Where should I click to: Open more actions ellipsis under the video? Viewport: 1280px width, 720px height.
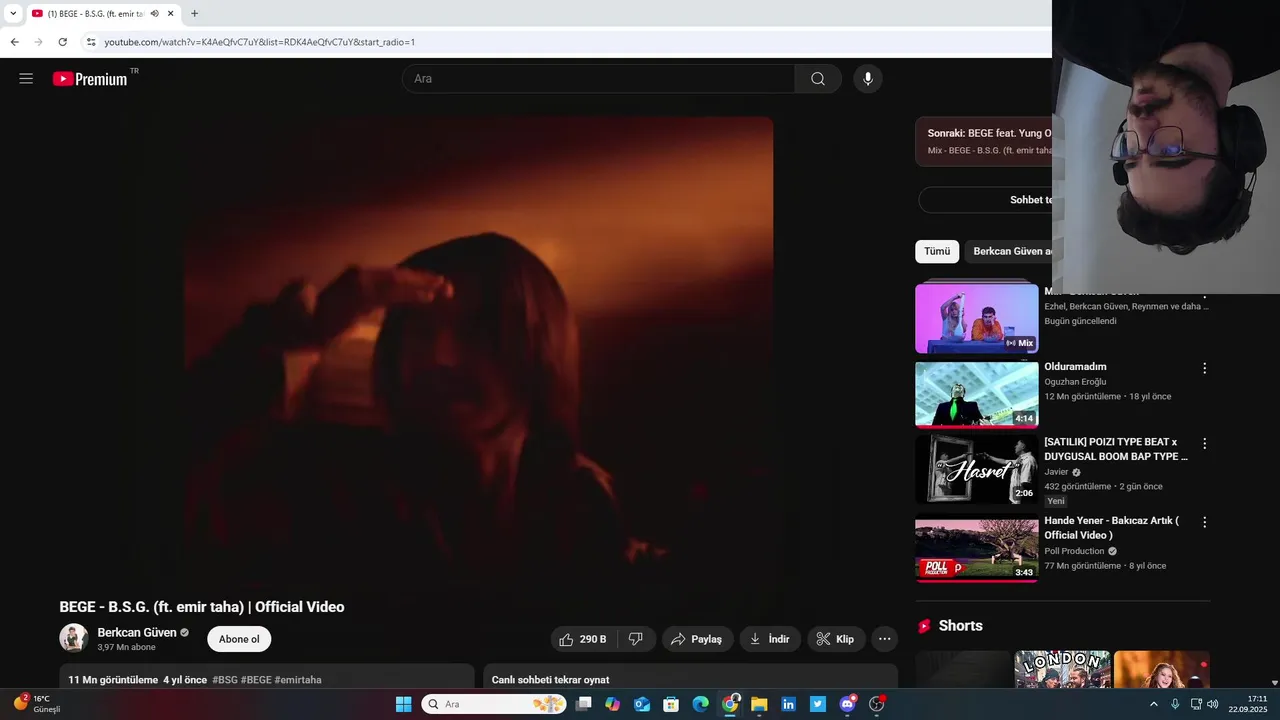click(x=884, y=639)
